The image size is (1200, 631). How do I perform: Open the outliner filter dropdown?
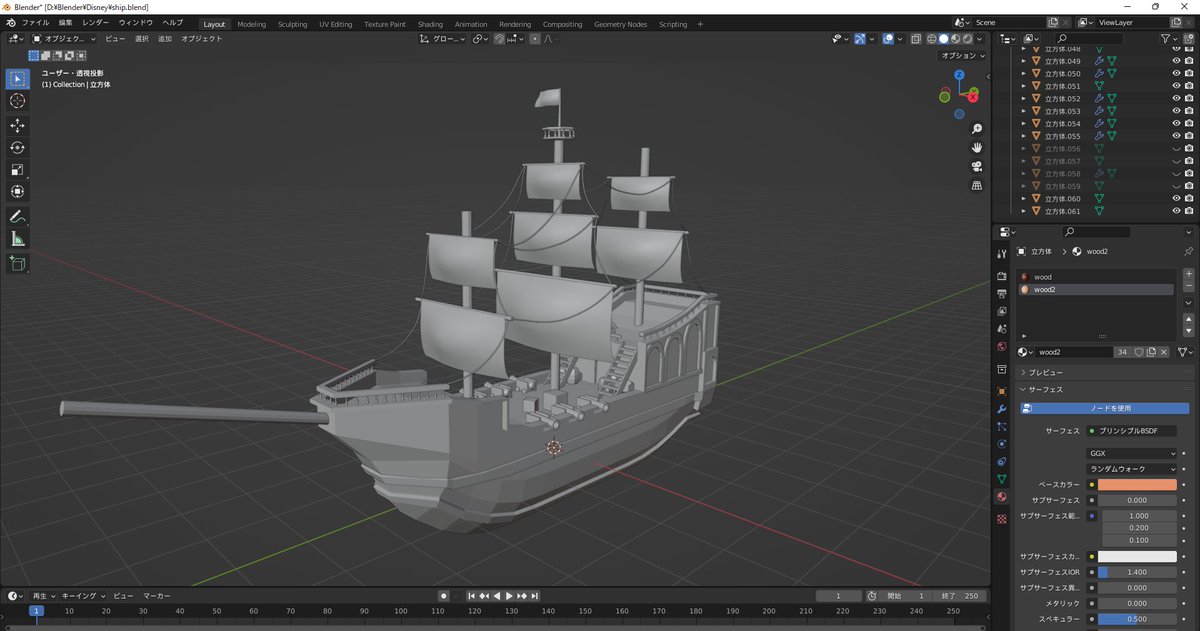point(1170,38)
